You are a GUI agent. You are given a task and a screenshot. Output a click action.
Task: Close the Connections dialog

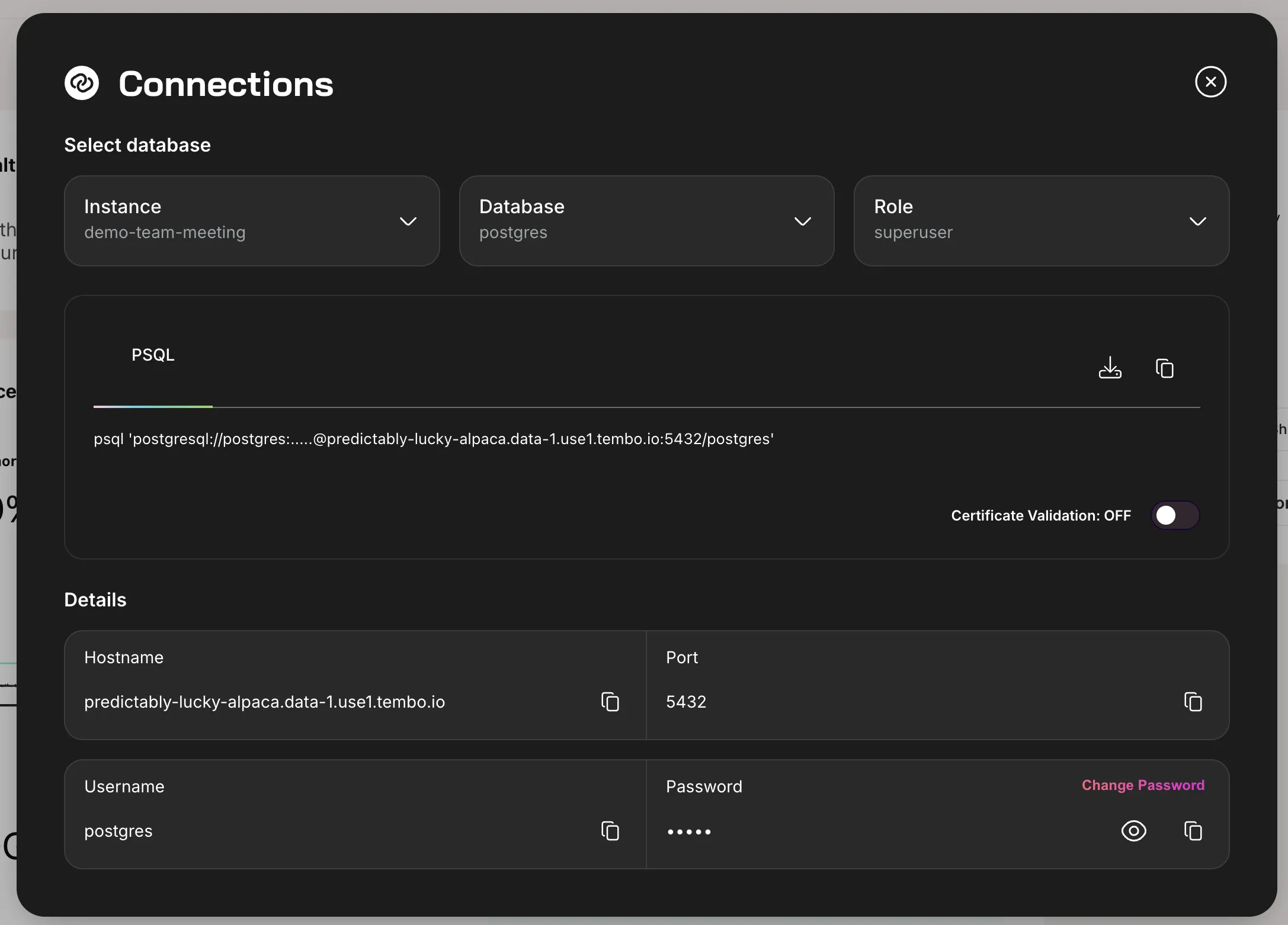(1210, 82)
